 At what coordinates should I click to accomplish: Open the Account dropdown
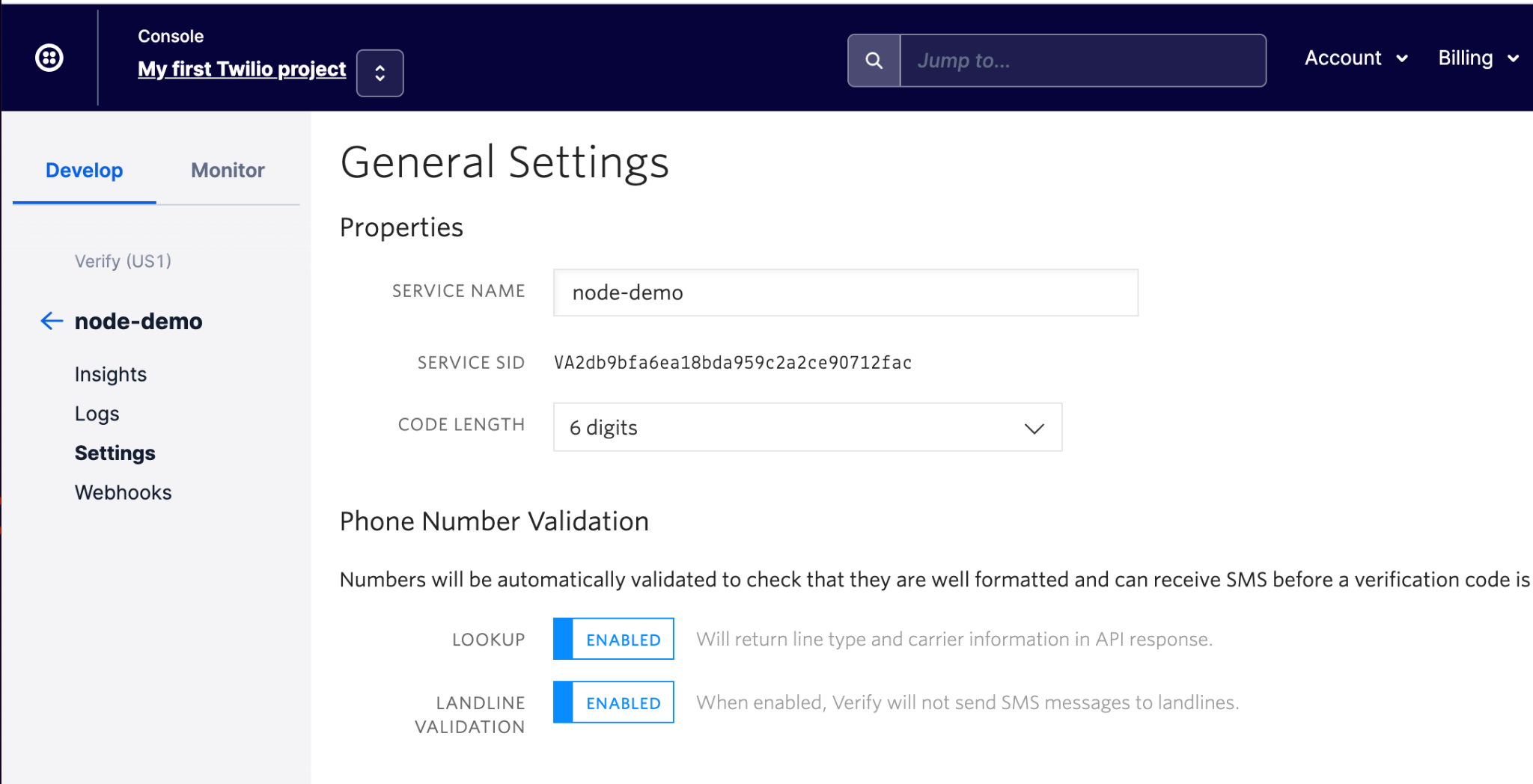click(x=1355, y=58)
